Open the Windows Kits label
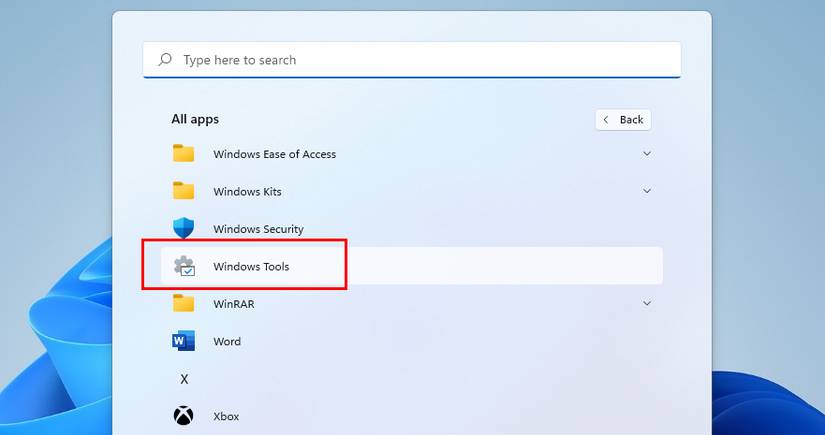This screenshot has height=435, width=825. click(x=247, y=191)
